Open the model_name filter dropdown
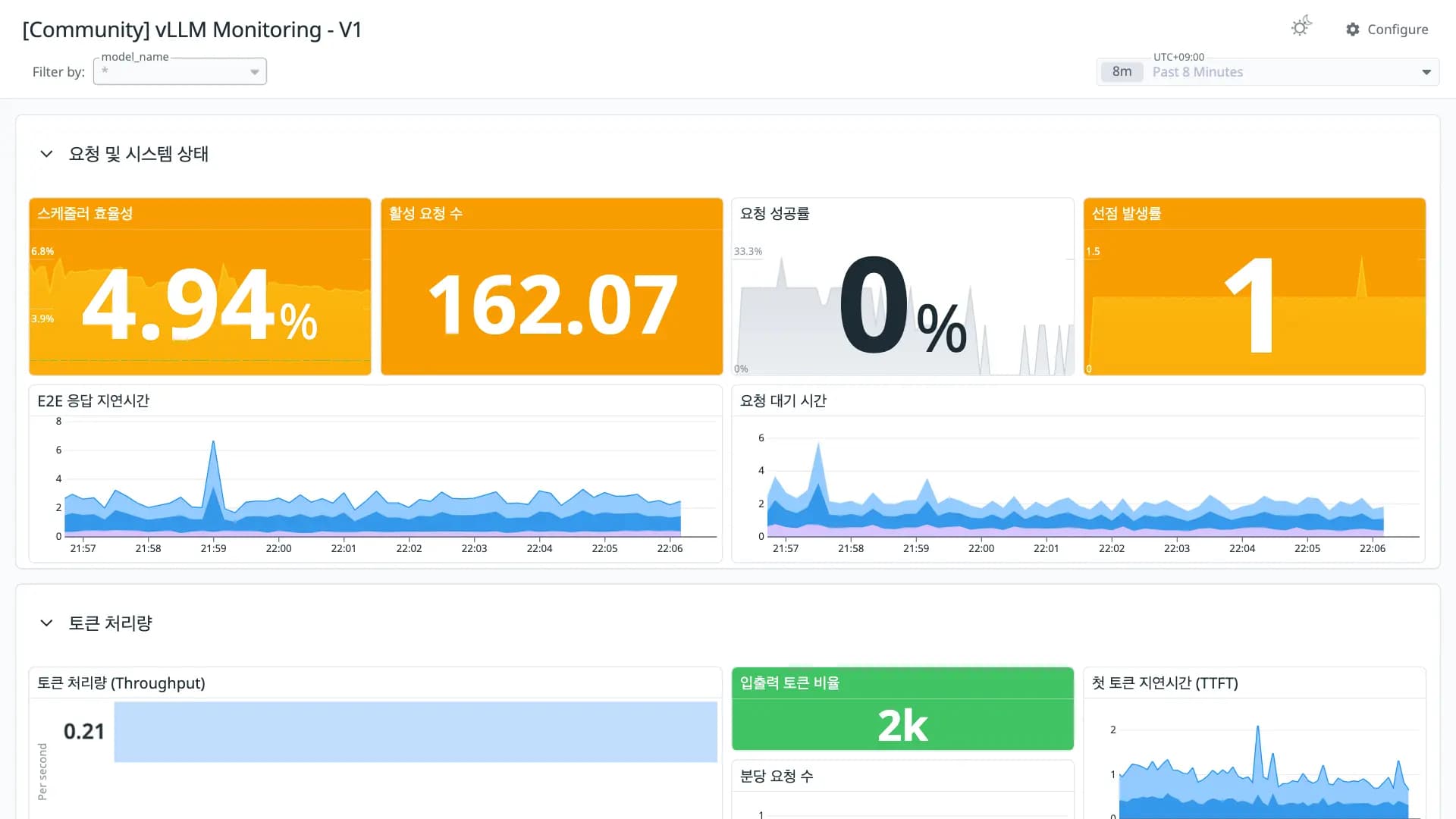This screenshot has height=819, width=1456. click(180, 71)
